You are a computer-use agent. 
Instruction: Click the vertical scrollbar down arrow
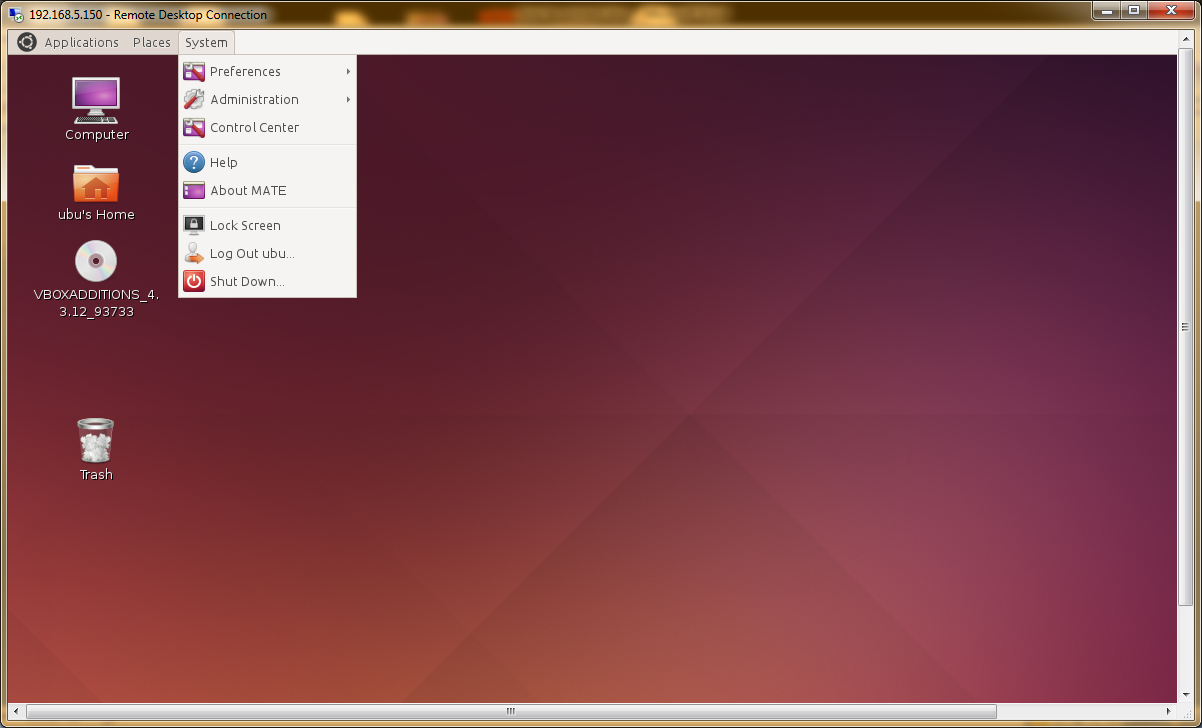pyautogui.click(x=1185, y=696)
